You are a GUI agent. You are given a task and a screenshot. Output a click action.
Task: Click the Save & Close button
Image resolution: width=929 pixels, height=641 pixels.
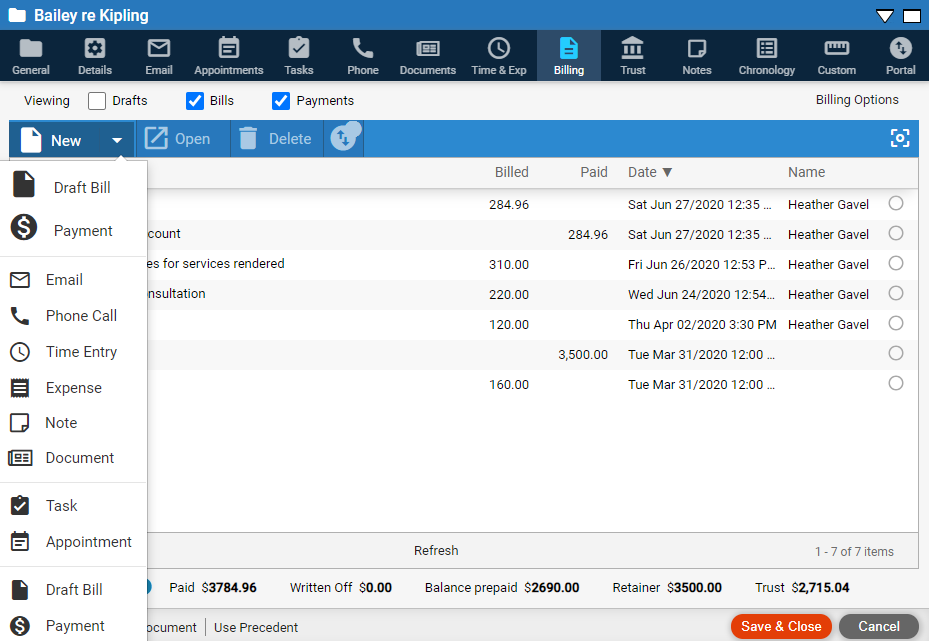(781, 627)
